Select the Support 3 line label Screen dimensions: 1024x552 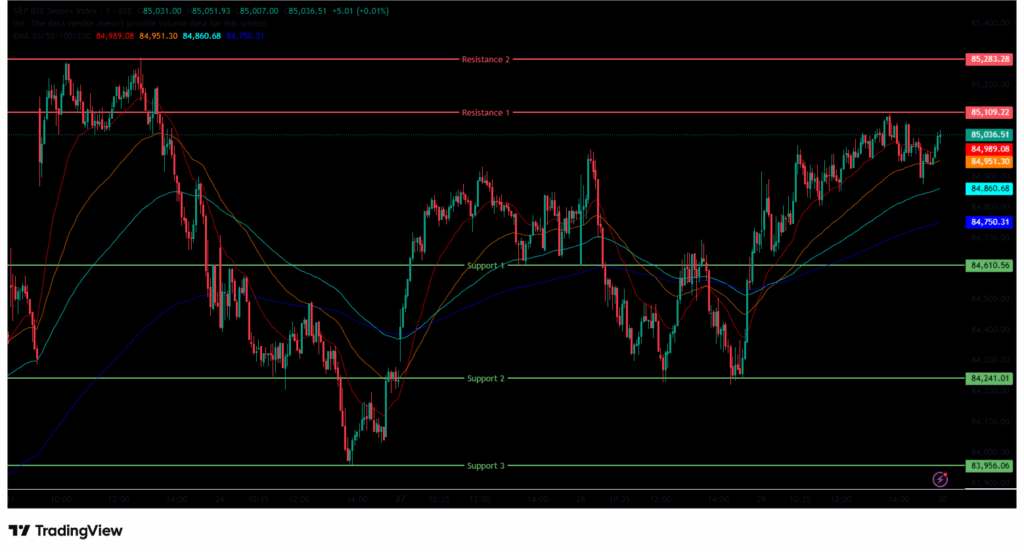pyautogui.click(x=486, y=466)
